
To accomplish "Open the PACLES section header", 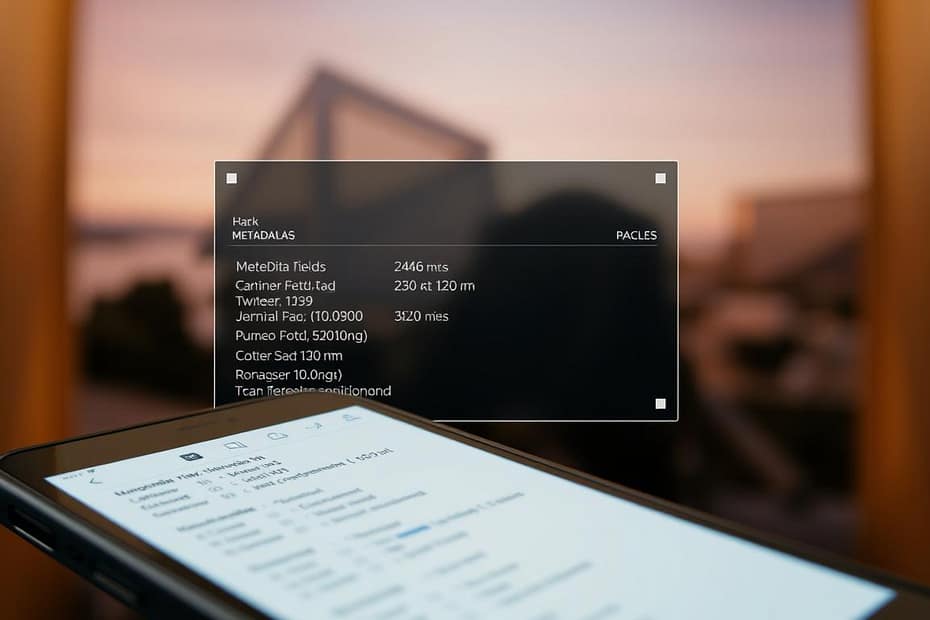I will (637, 235).
